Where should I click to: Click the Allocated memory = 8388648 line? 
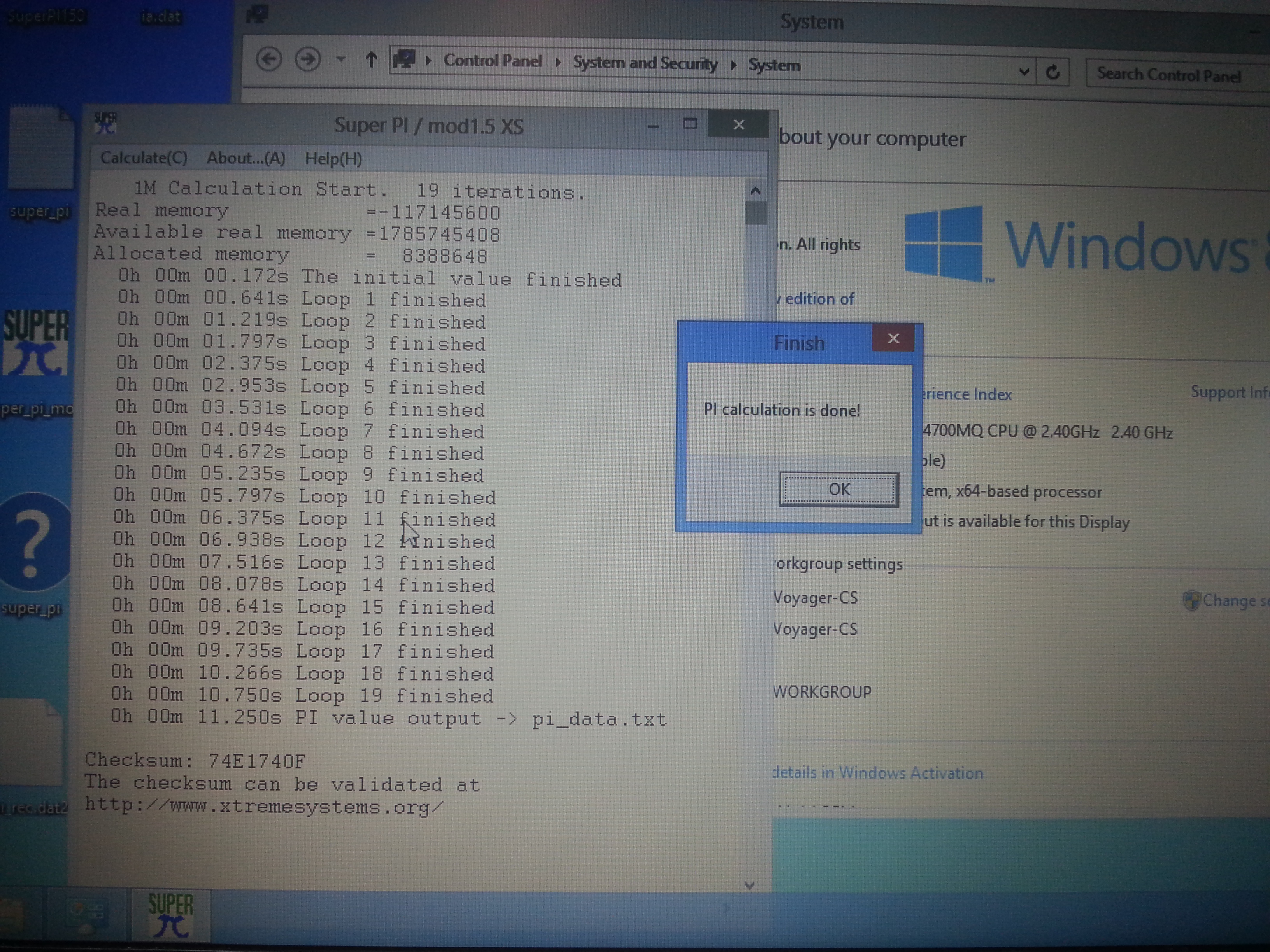(291, 254)
